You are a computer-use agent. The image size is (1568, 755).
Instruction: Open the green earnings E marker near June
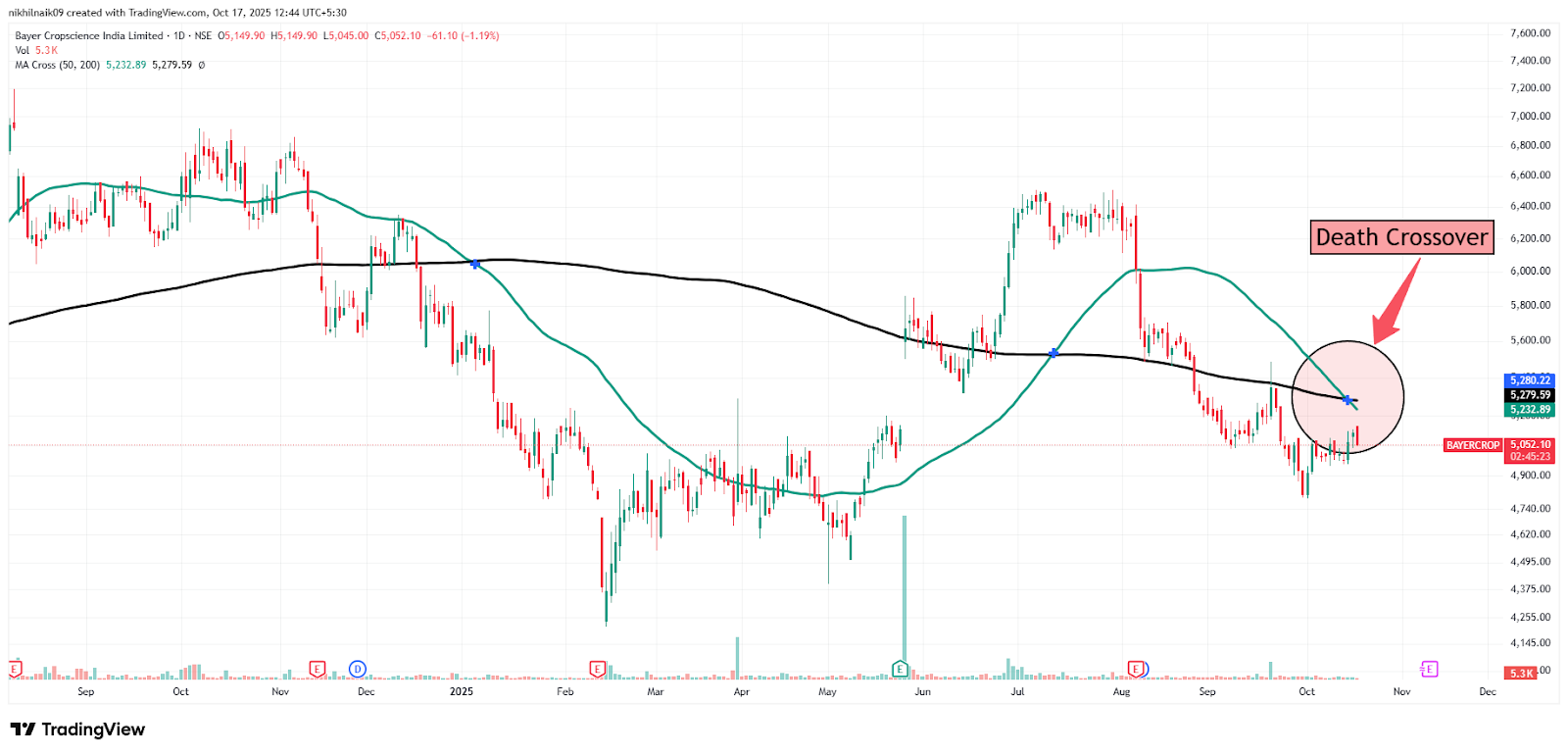pos(900,669)
